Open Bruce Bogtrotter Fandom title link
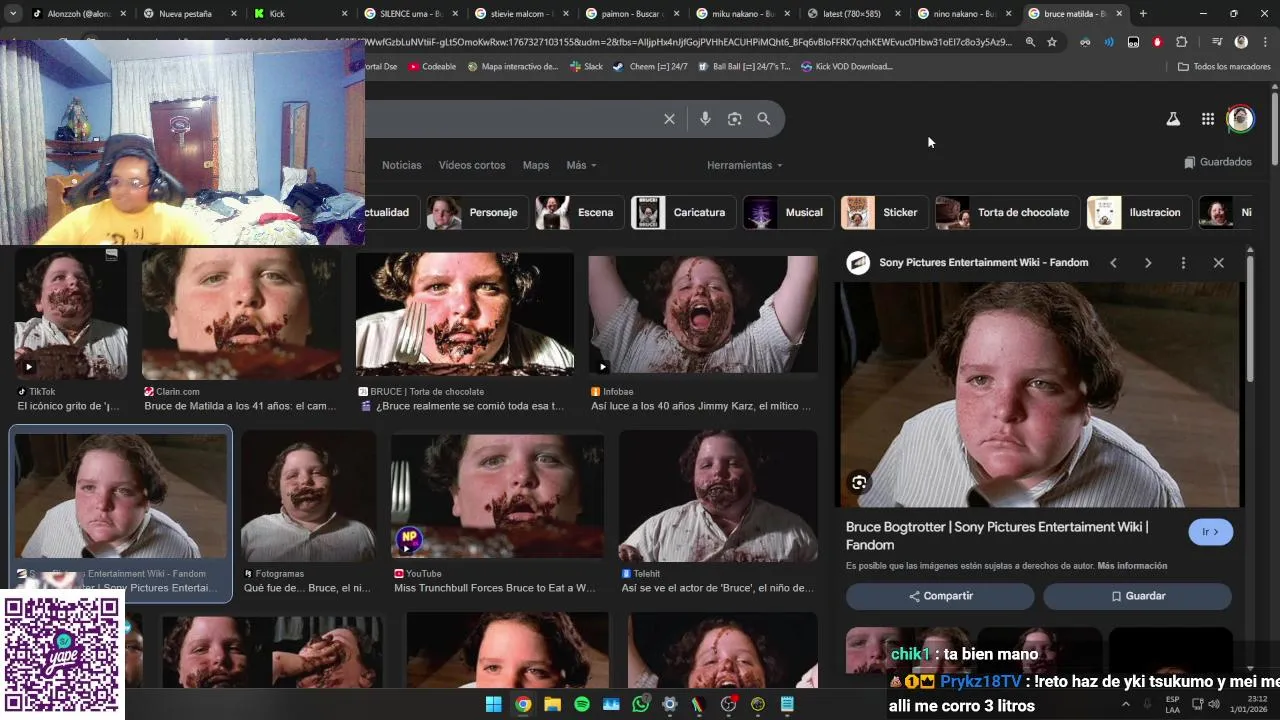 point(996,536)
